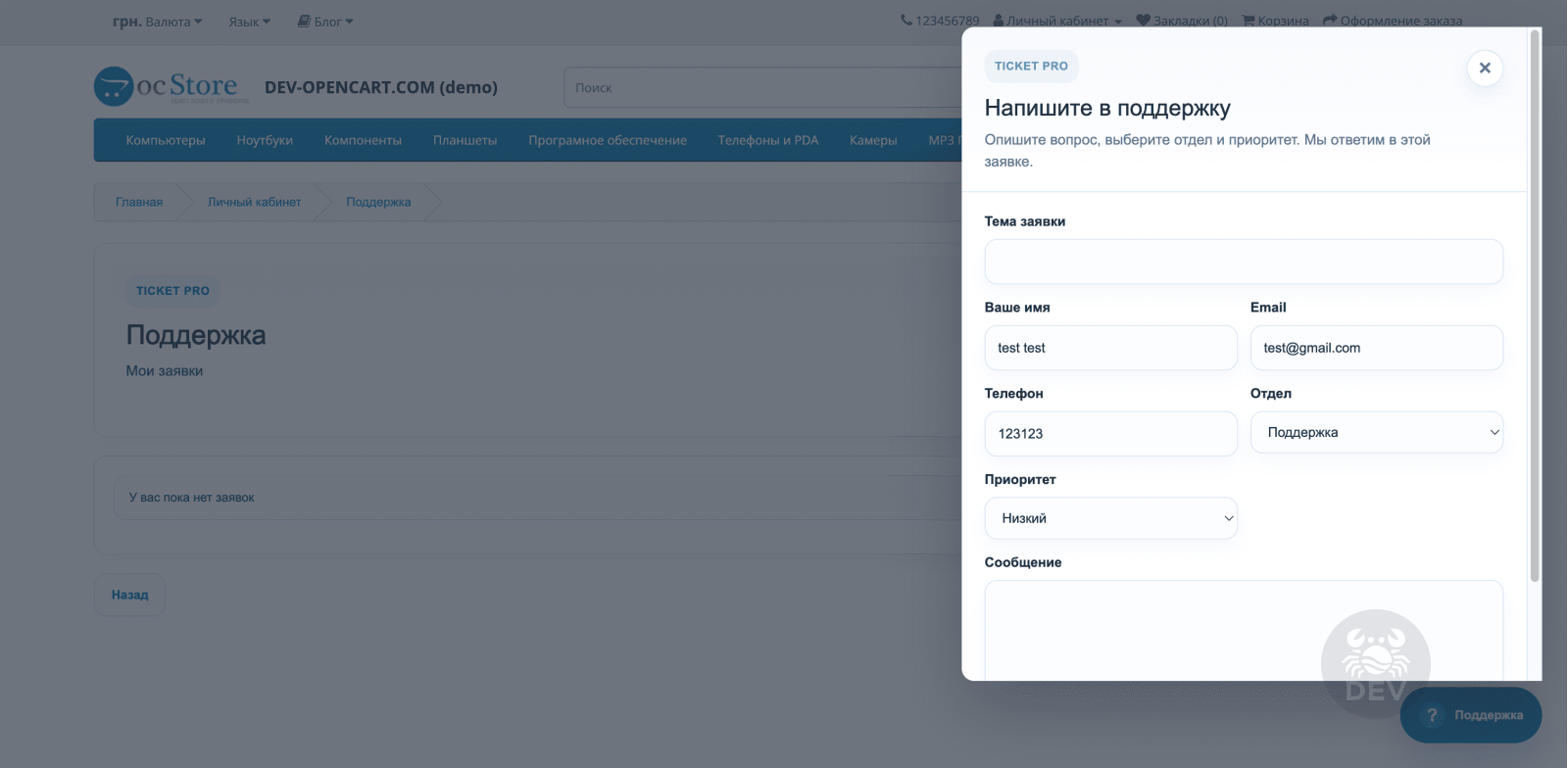Open the Отдел department dropdown
1568x768 pixels.
1376,432
